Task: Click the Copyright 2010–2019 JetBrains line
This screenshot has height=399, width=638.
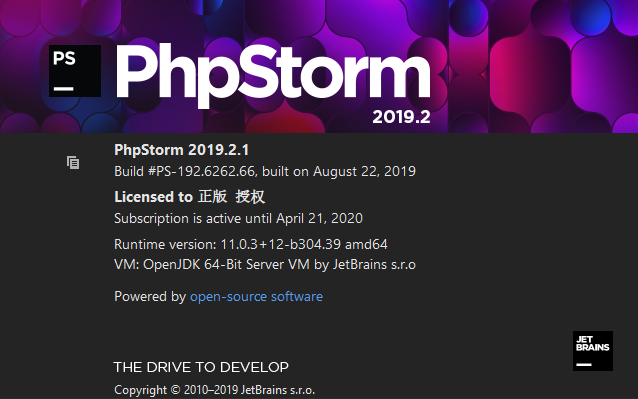Action: pos(214,390)
